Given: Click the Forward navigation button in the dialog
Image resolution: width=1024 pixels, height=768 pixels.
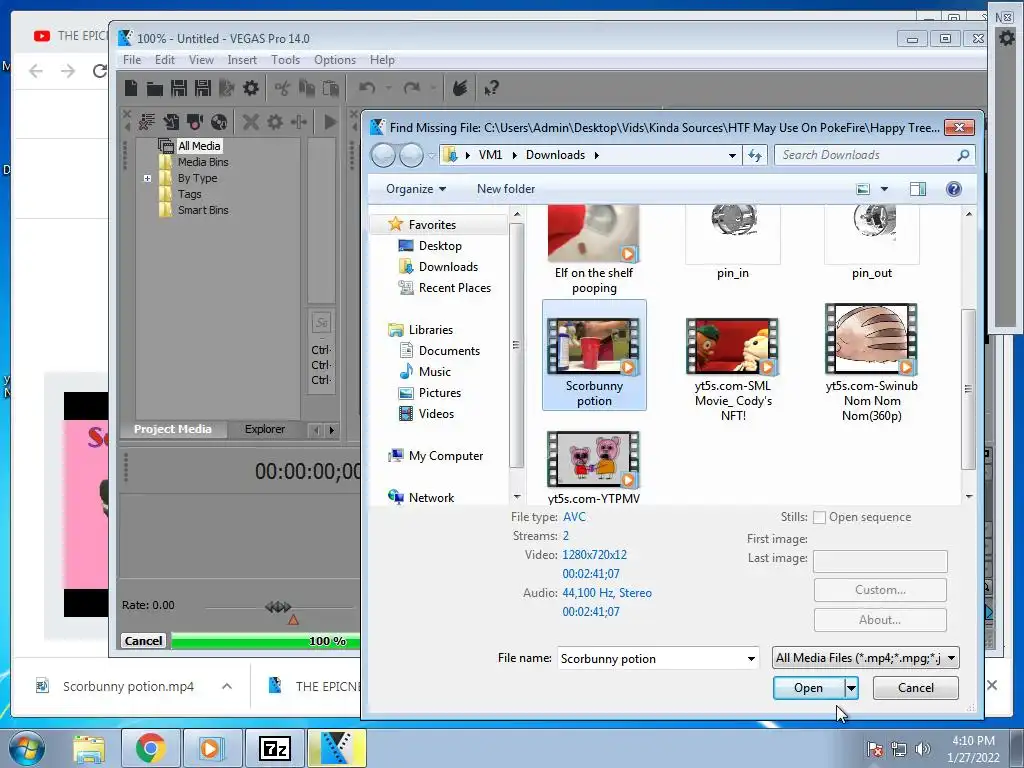Looking at the screenshot, I should (x=411, y=155).
